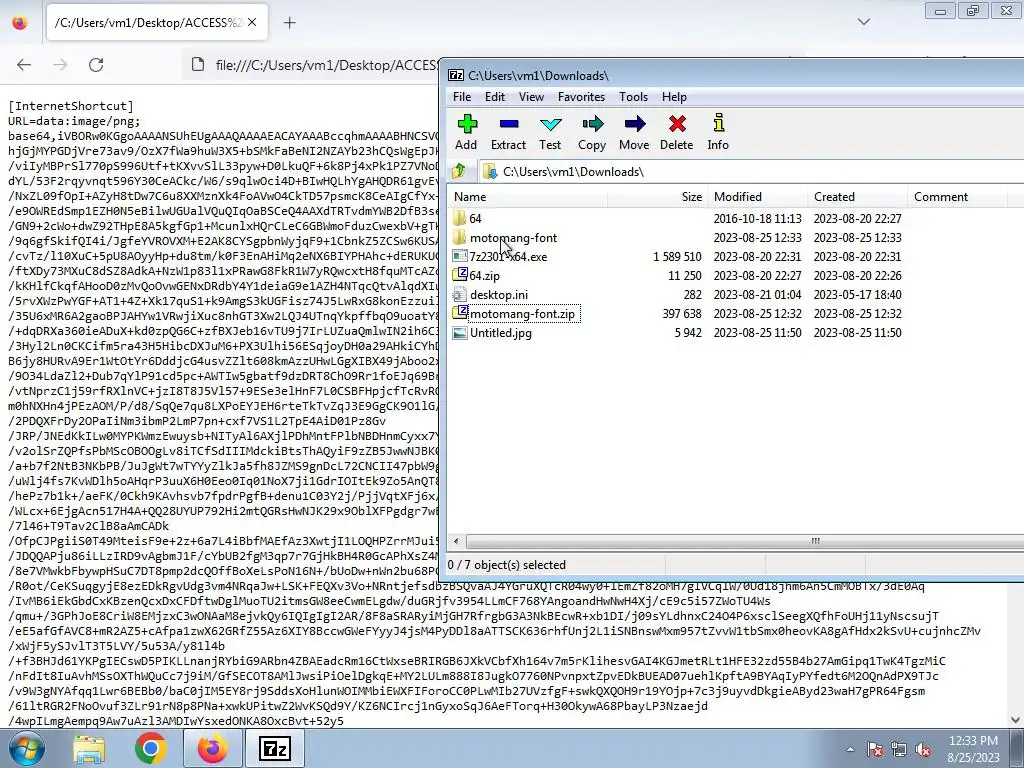Click the 2016-10-18 11:13 modified date
This screenshot has width=1024, height=768.
pos(758,218)
